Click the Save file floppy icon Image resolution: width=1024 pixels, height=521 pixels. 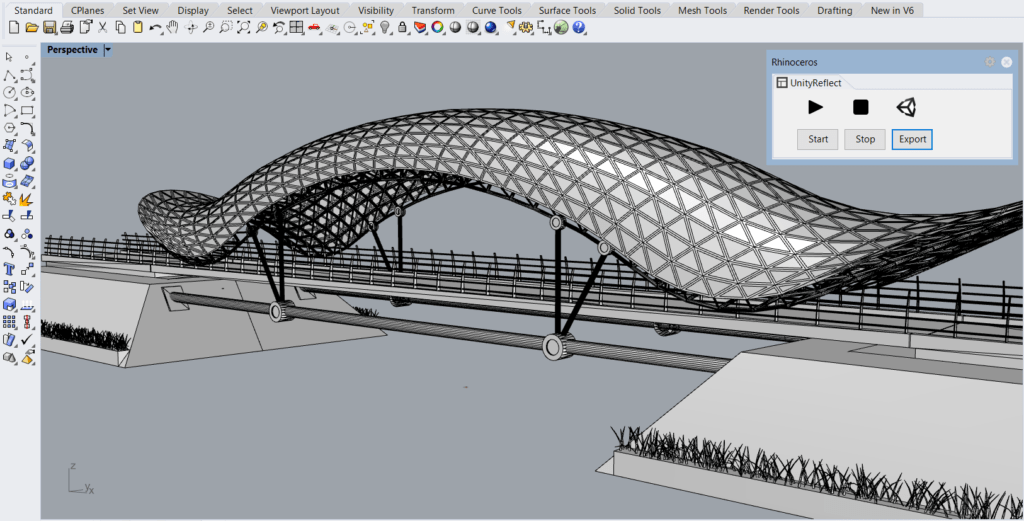pyautogui.click(x=49, y=27)
